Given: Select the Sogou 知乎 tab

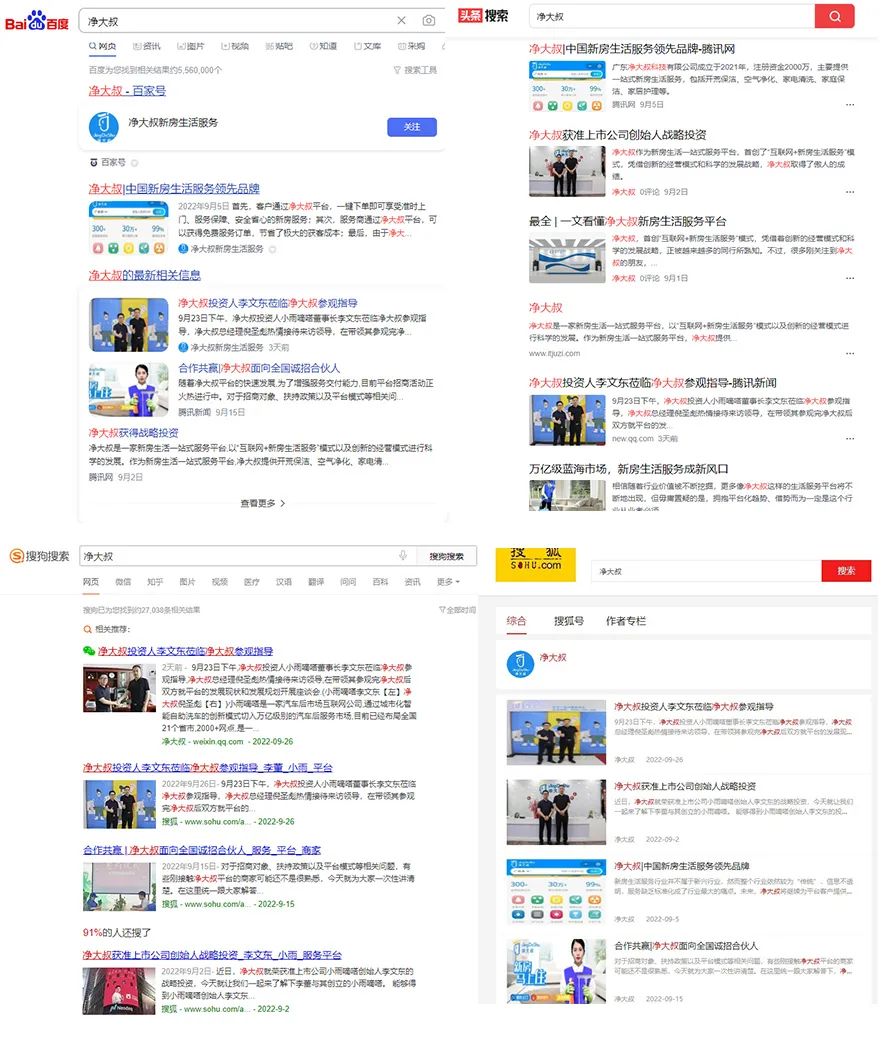Looking at the screenshot, I should click(x=155, y=582).
